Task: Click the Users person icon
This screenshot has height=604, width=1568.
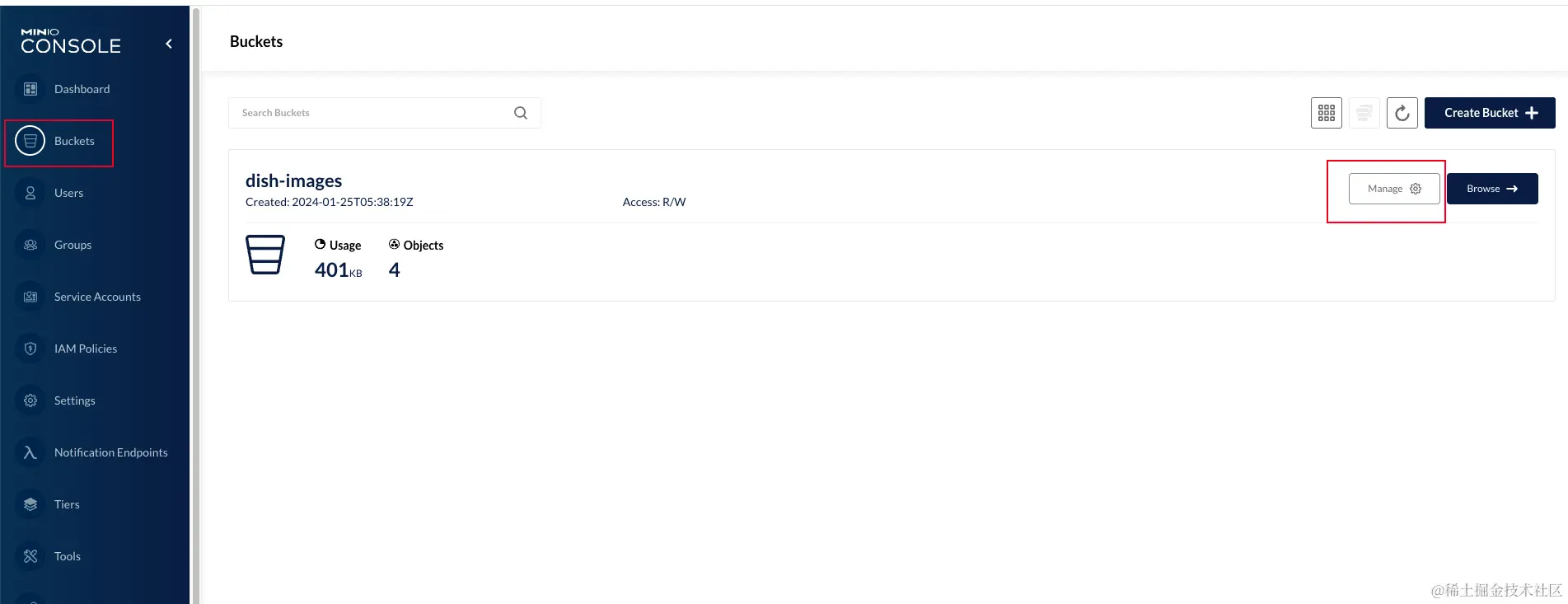Action: tap(30, 193)
